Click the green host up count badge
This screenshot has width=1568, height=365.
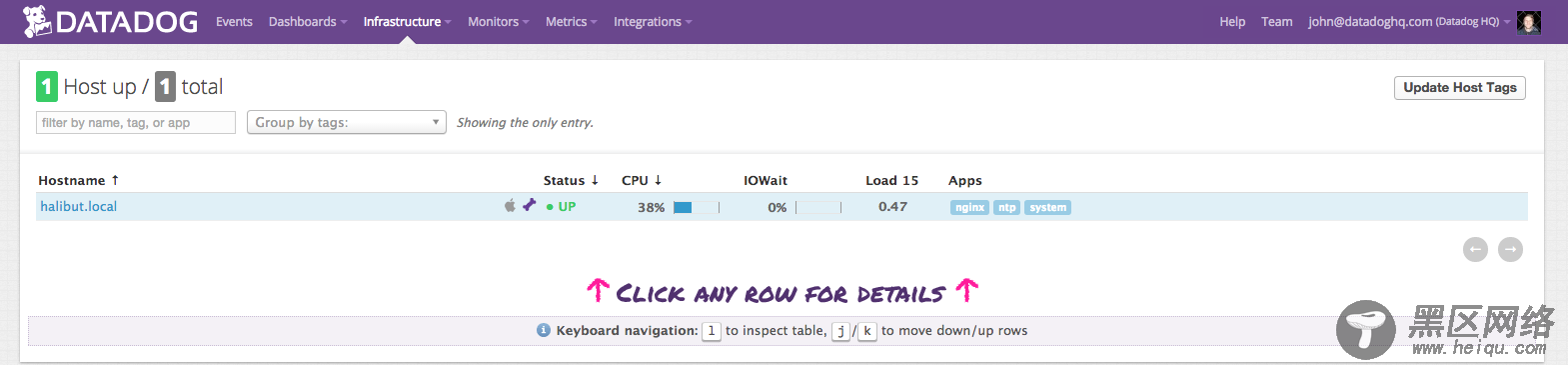[x=47, y=87]
